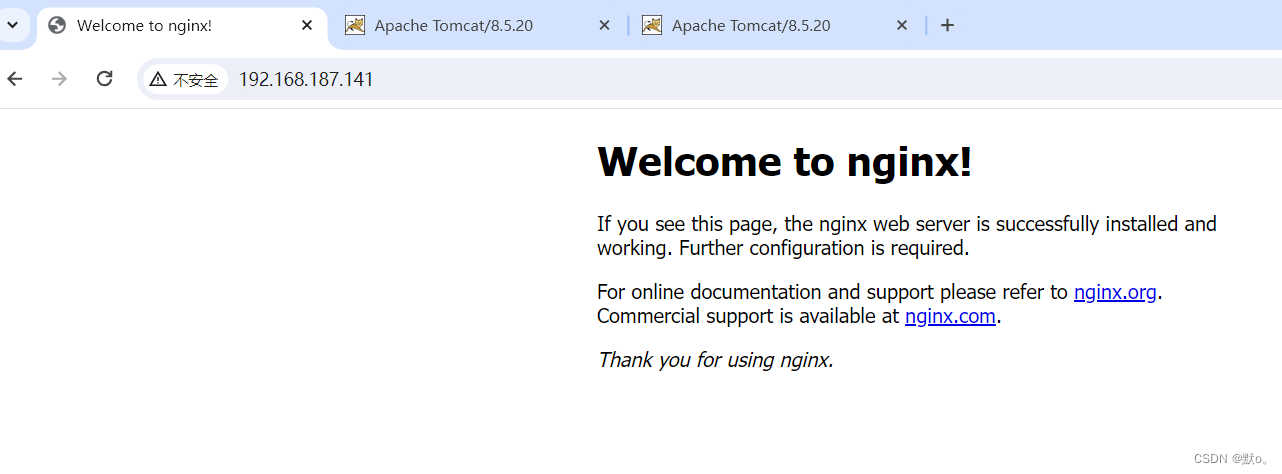This screenshot has height=474, width=1282.
Task: Click the line 'working. Further configuration is required.'
Action: 783,248
